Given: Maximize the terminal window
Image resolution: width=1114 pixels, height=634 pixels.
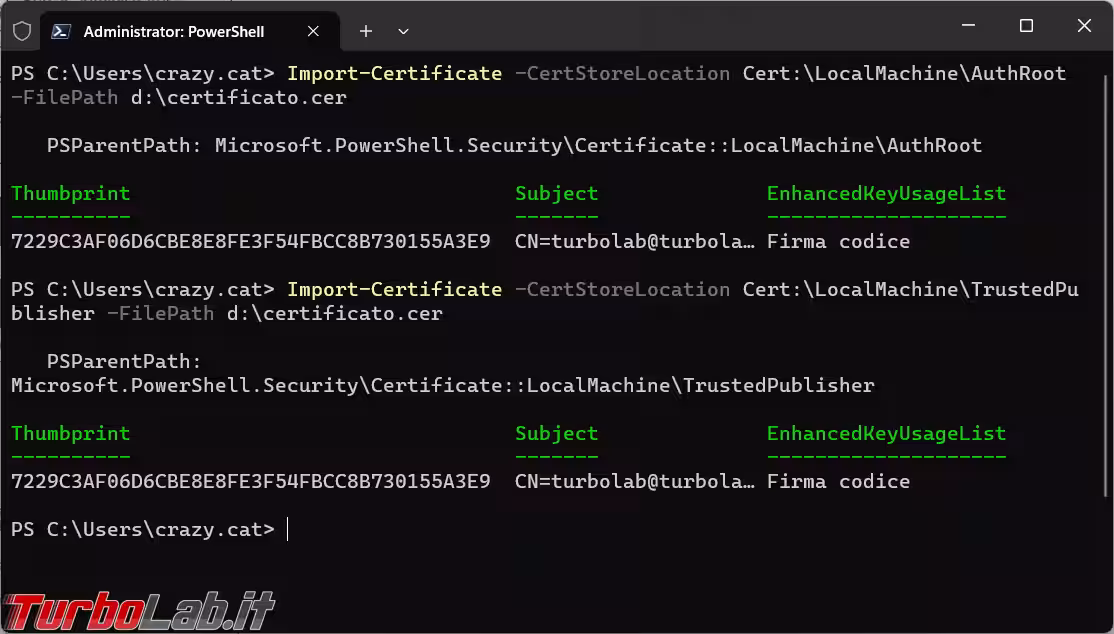Looking at the screenshot, I should tap(1026, 27).
